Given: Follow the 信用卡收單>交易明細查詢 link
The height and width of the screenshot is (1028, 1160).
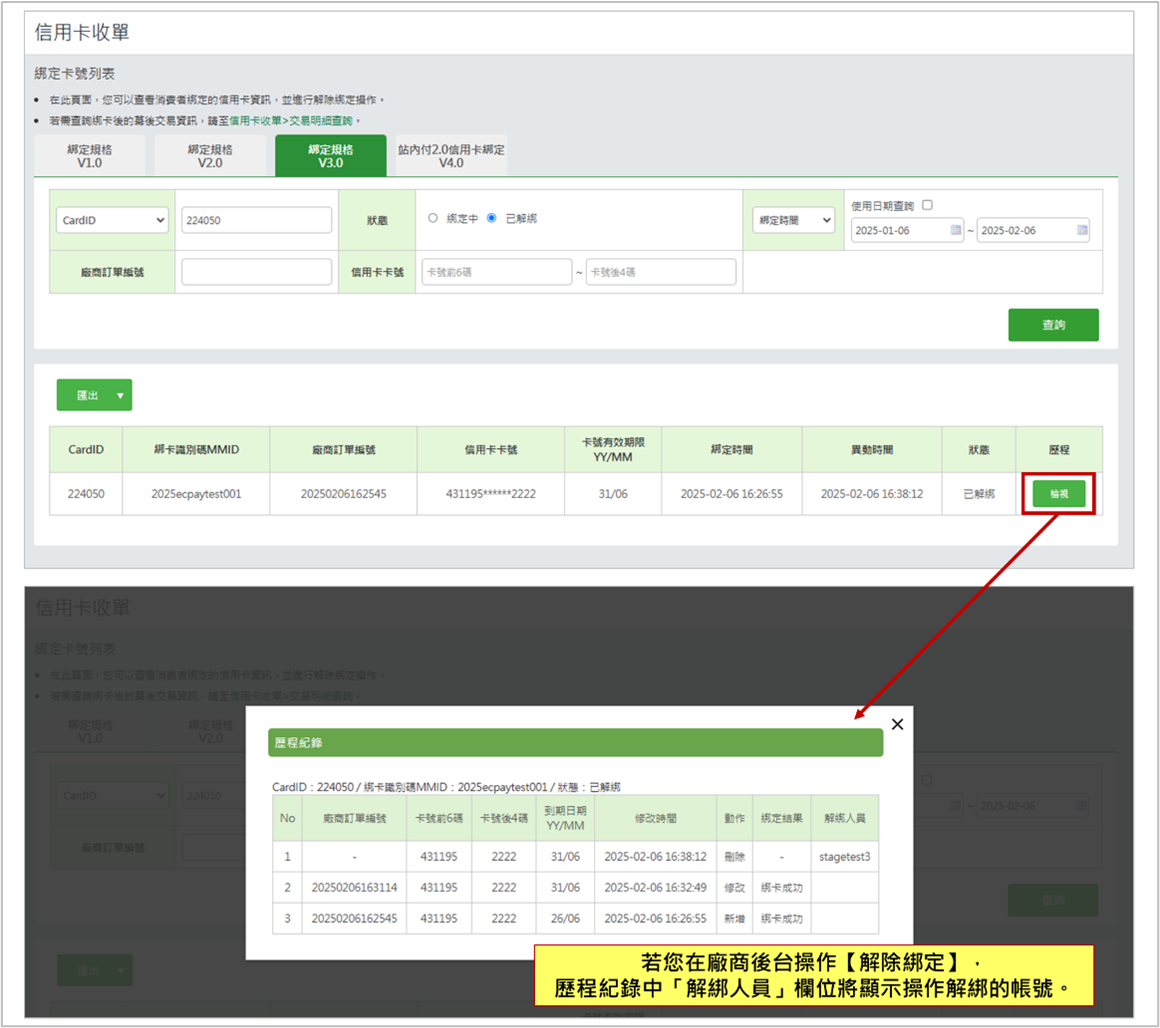Looking at the screenshot, I should pos(291,120).
